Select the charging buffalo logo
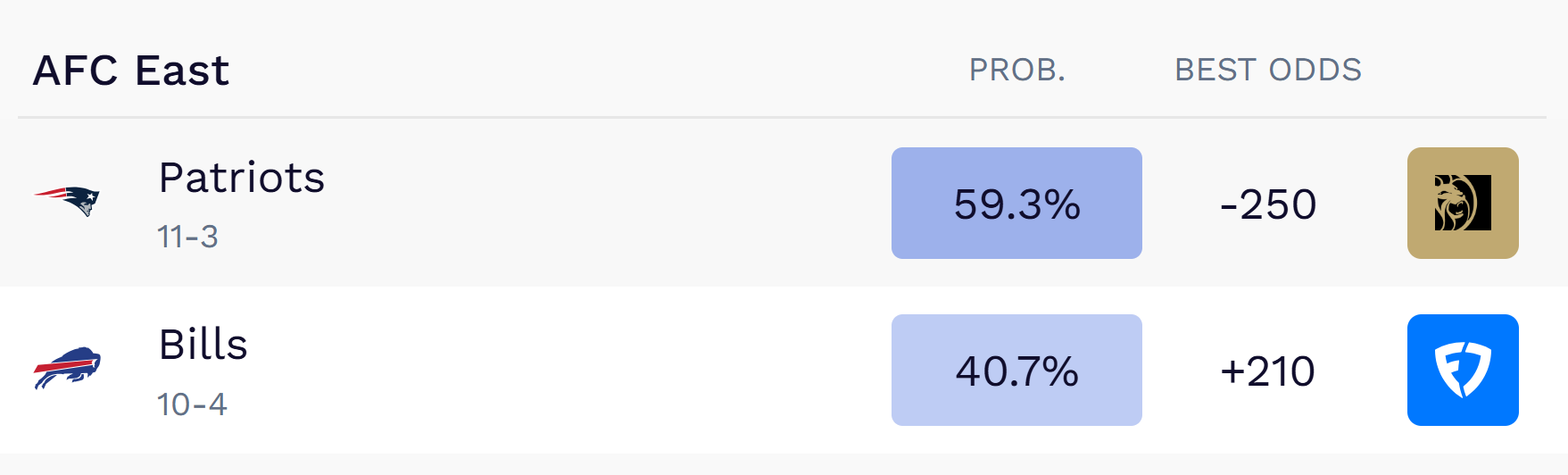This screenshot has height=475, width=1568. tap(67, 368)
